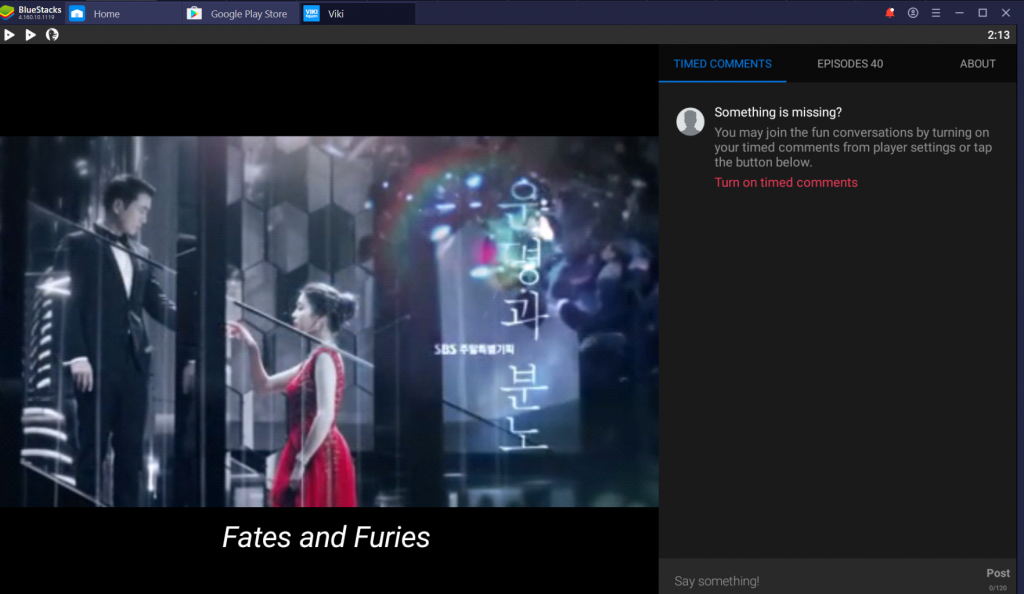
Task: Click the BlueStacks logo icon
Action: pyautogui.click(x=8, y=12)
